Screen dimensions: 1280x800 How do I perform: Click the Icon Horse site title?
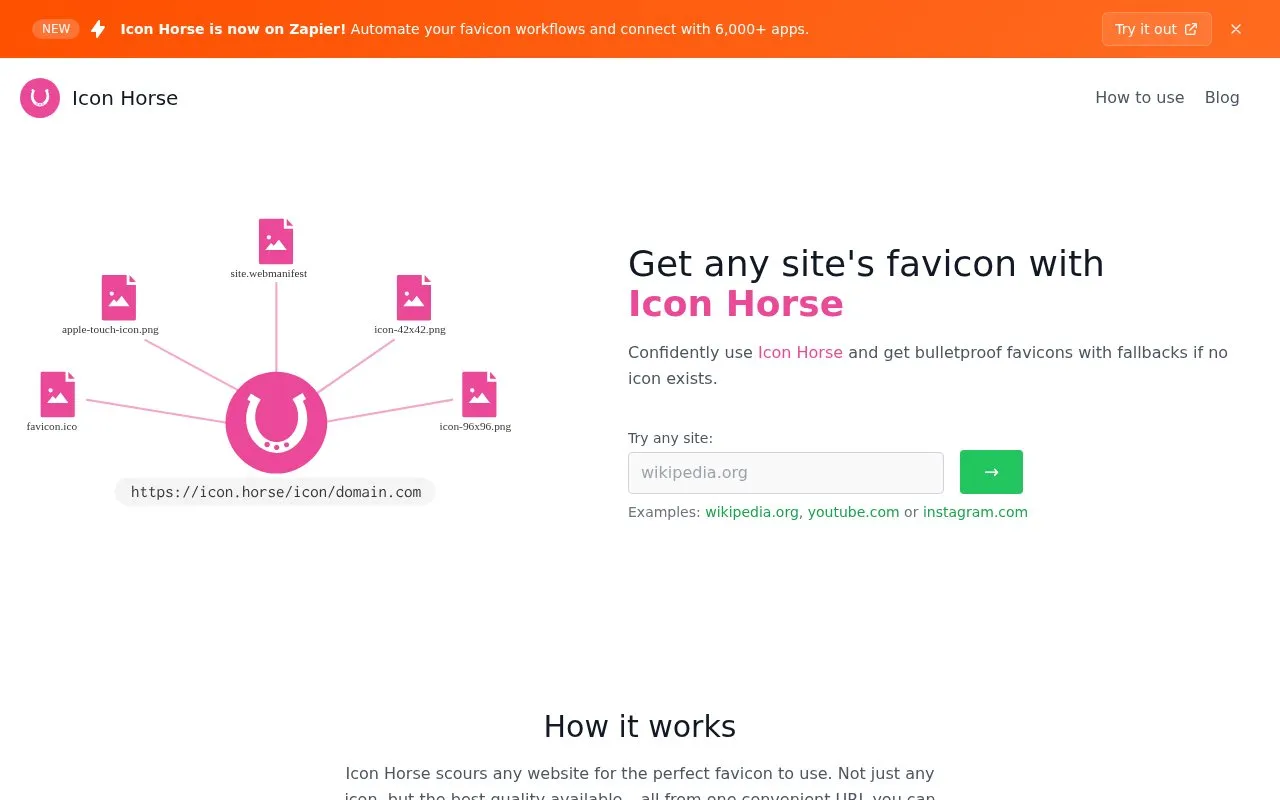125,98
